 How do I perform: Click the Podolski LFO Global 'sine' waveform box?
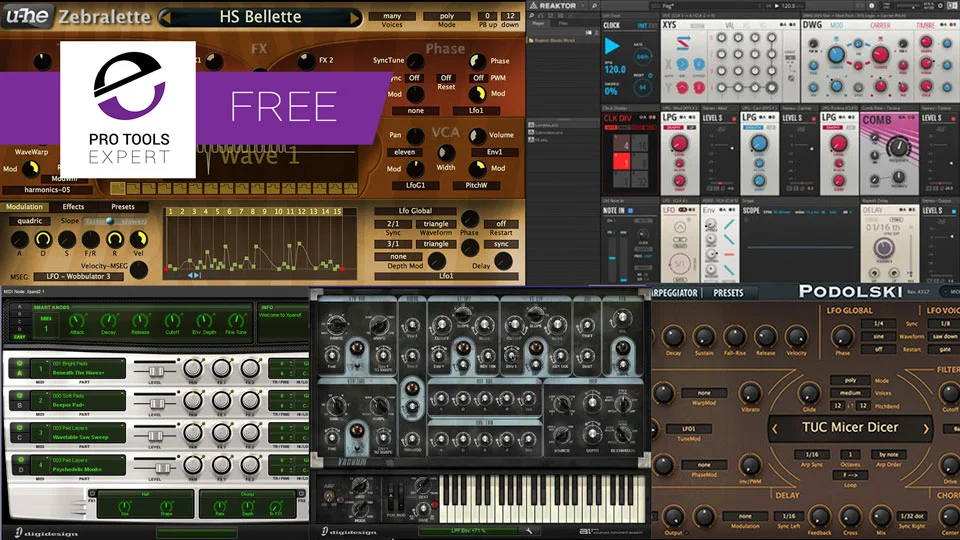coord(878,336)
